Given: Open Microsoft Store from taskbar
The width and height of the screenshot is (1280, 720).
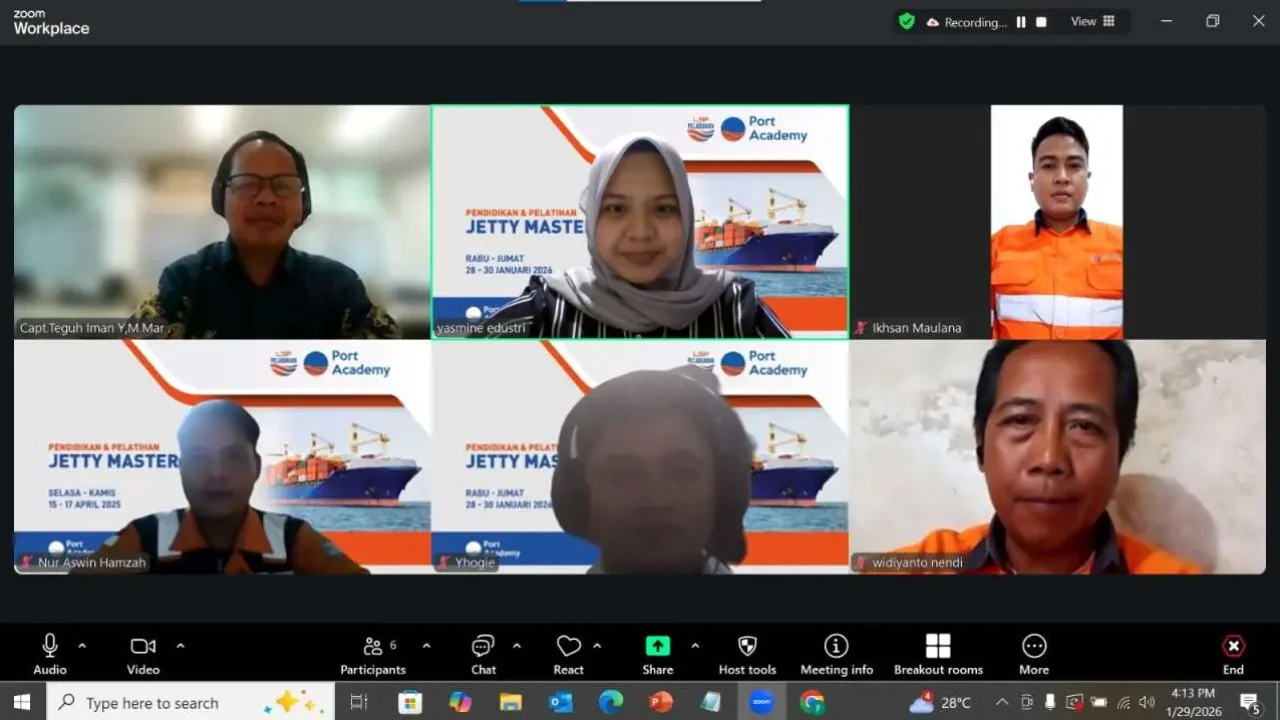Looking at the screenshot, I should pyautogui.click(x=410, y=703).
